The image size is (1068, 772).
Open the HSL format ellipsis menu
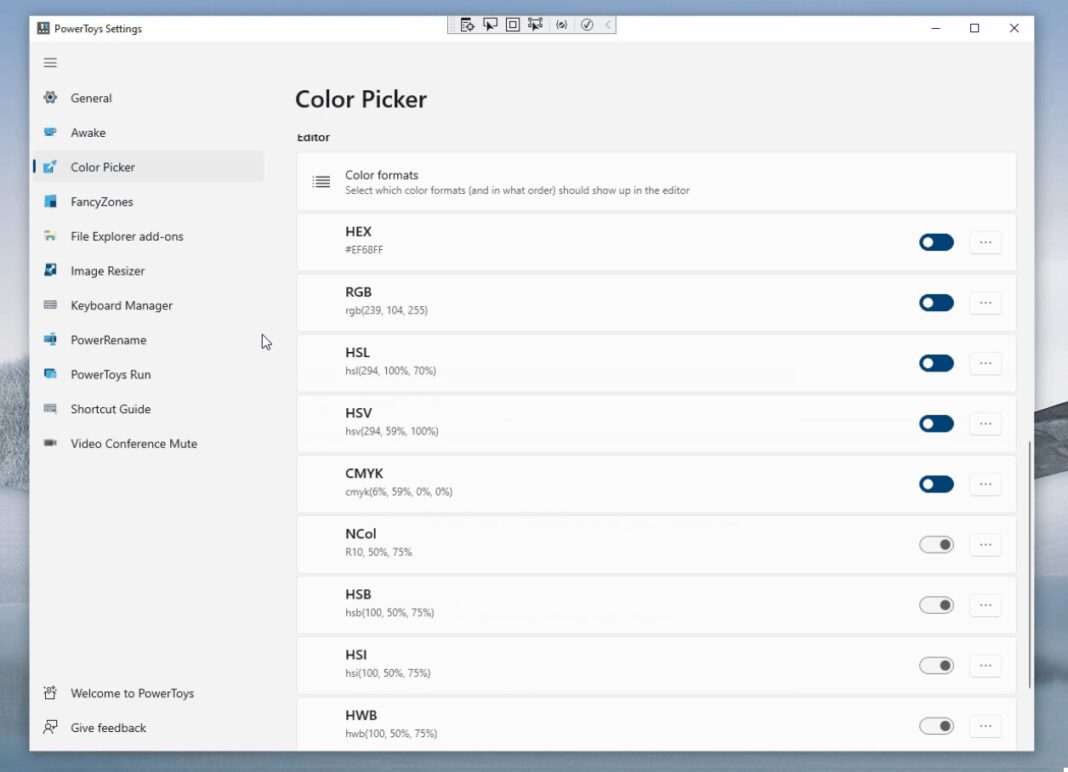(x=985, y=363)
